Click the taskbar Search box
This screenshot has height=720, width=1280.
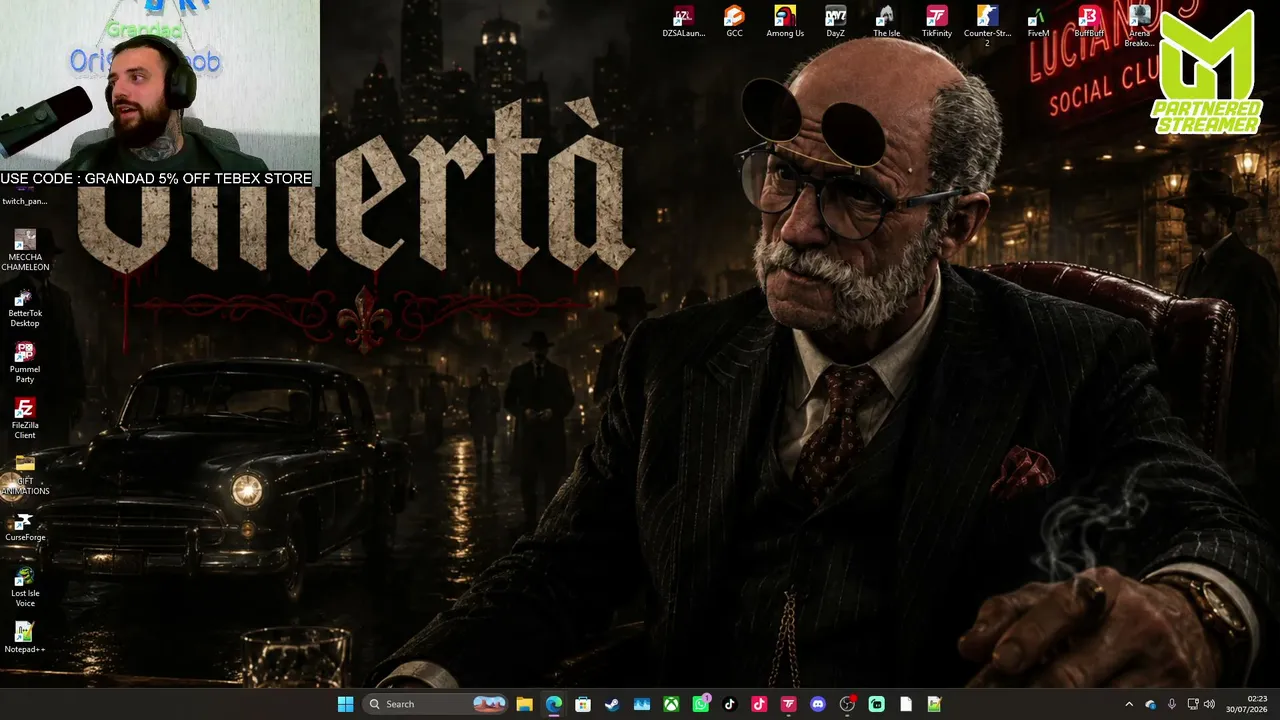point(435,704)
